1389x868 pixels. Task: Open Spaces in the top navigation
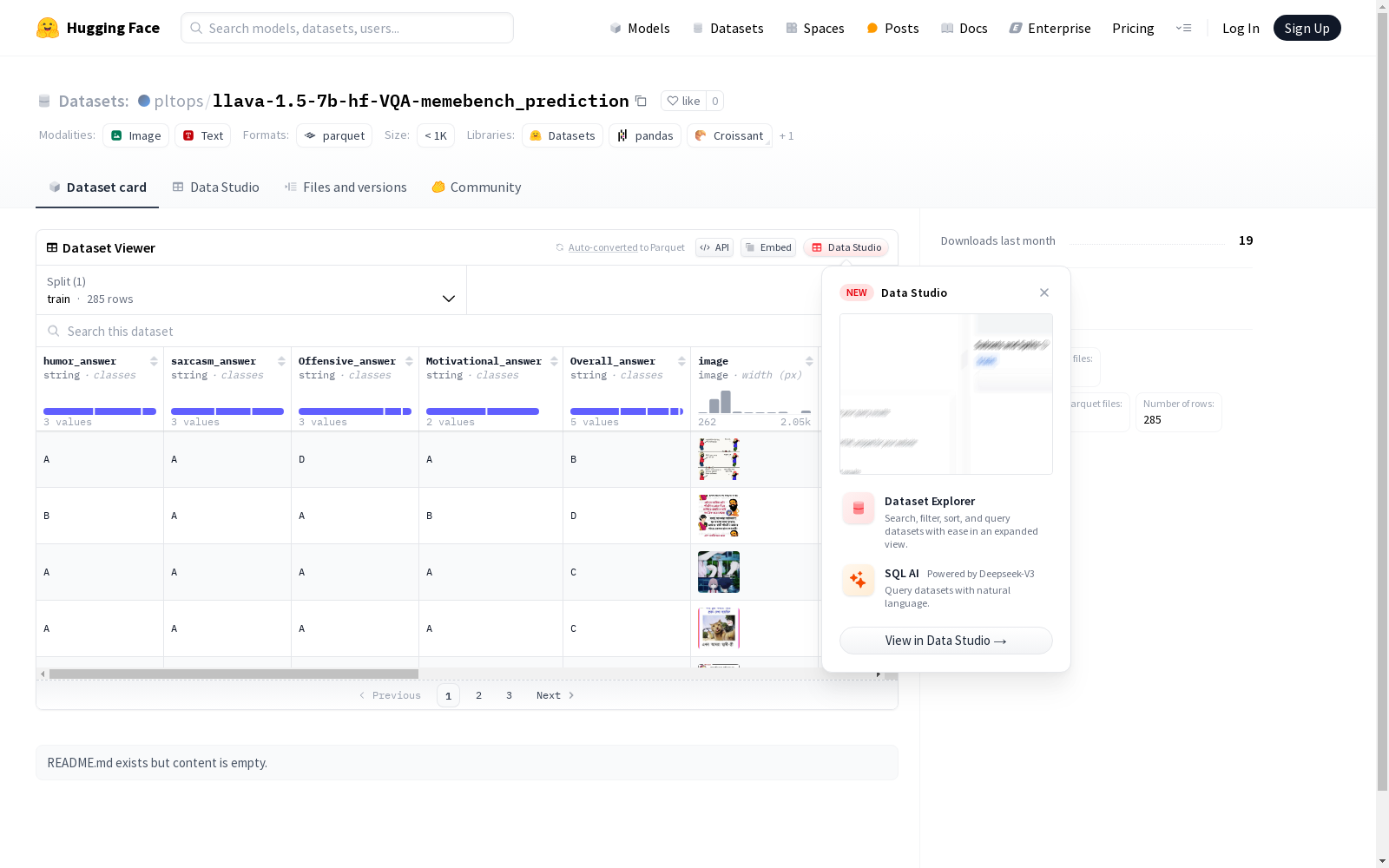click(x=815, y=28)
